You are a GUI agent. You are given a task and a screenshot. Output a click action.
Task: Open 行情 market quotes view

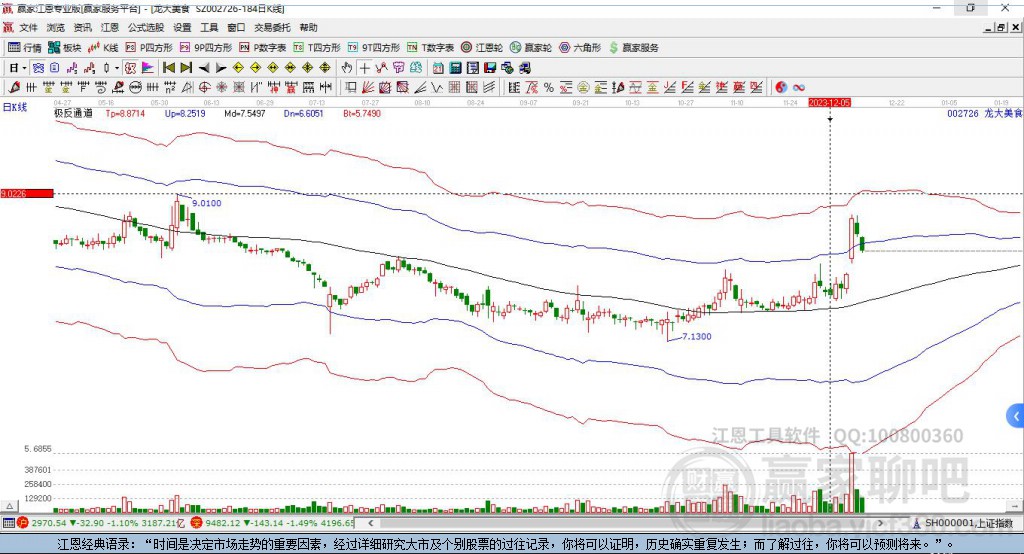(x=25, y=48)
